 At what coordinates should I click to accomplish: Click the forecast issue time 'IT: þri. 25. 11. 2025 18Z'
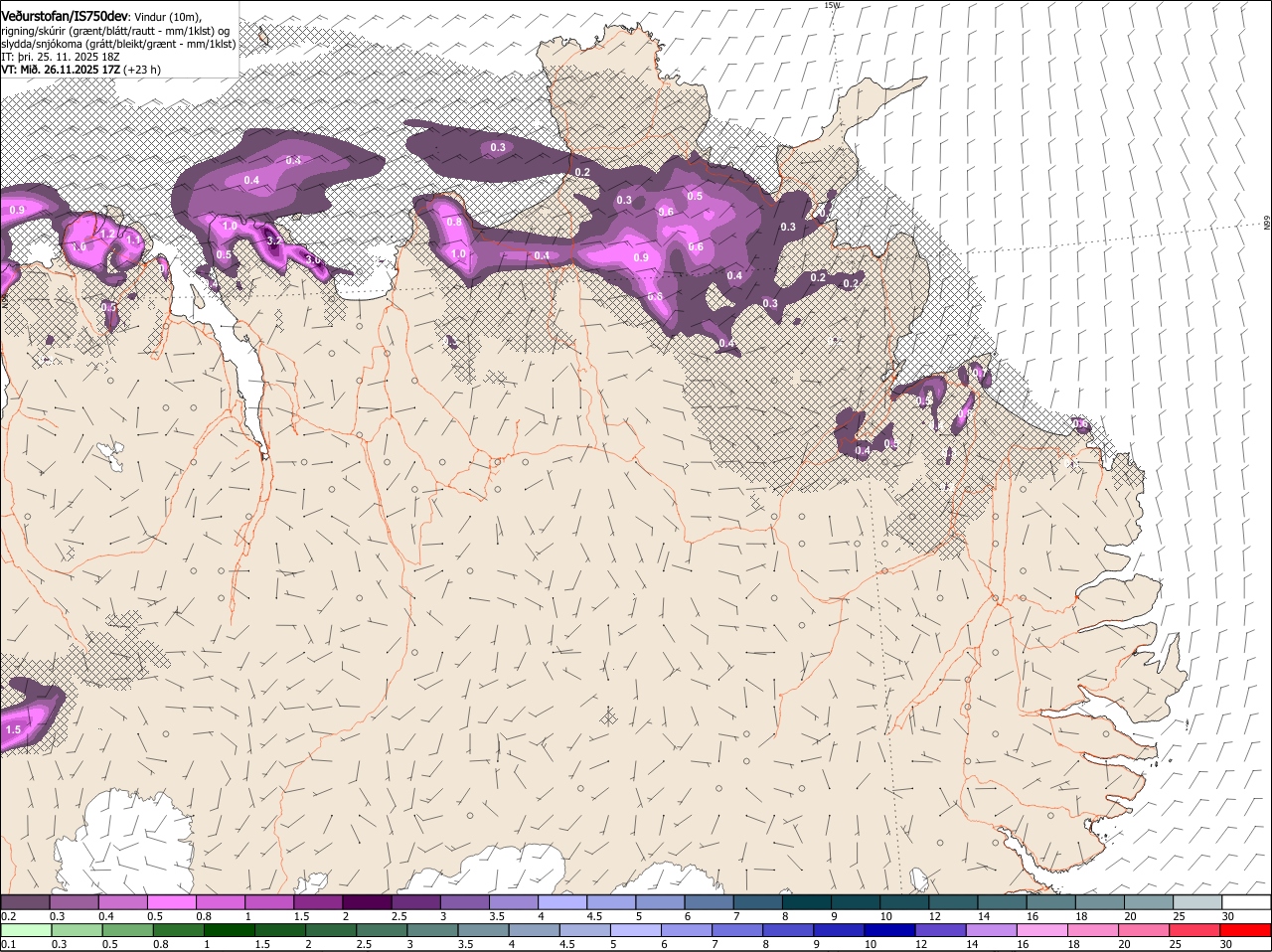tap(63, 57)
